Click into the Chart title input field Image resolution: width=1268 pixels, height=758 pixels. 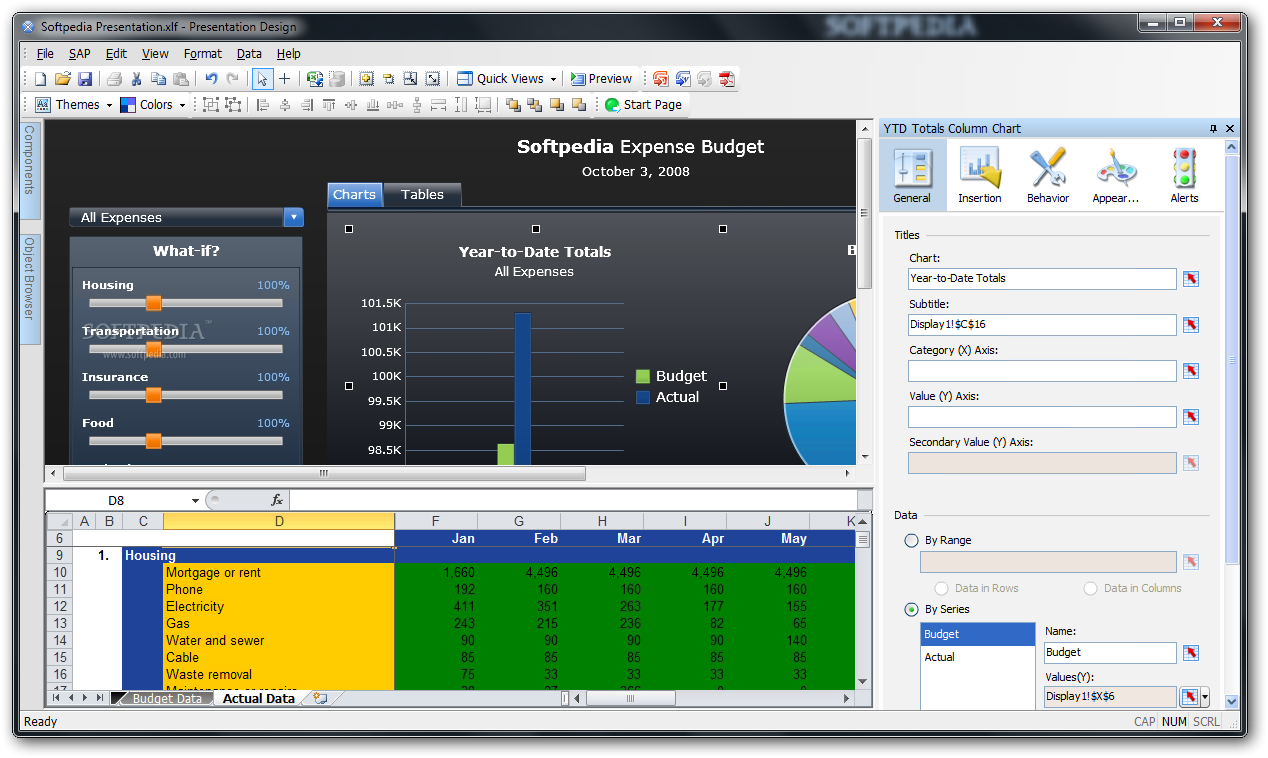(x=1042, y=279)
